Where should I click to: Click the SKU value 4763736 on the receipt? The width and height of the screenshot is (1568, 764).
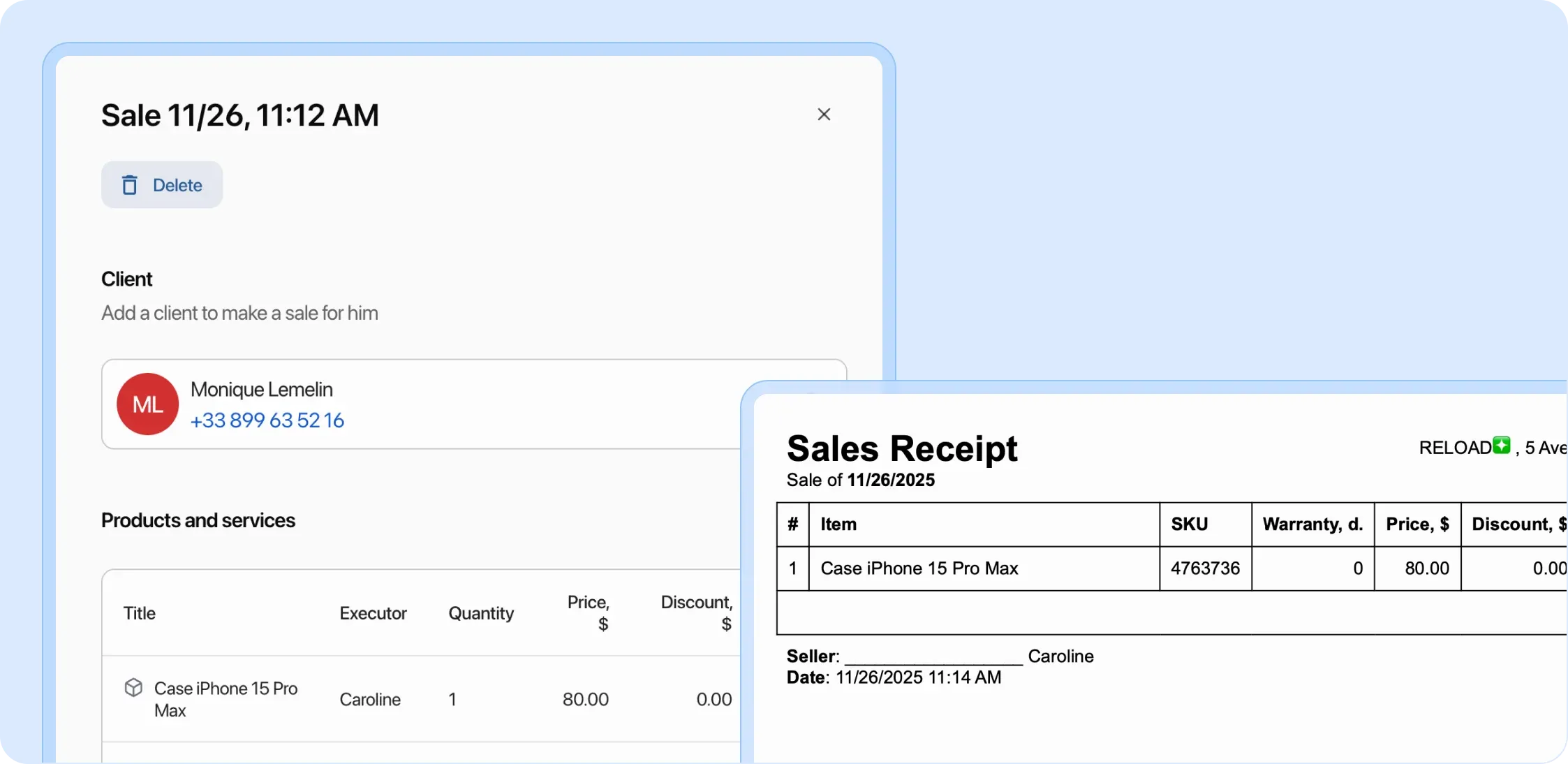tap(1205, 568)
